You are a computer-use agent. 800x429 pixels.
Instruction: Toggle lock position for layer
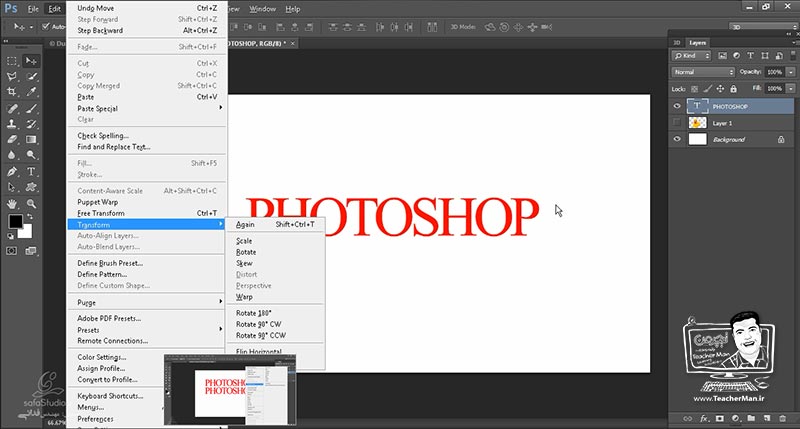[720, 89]
